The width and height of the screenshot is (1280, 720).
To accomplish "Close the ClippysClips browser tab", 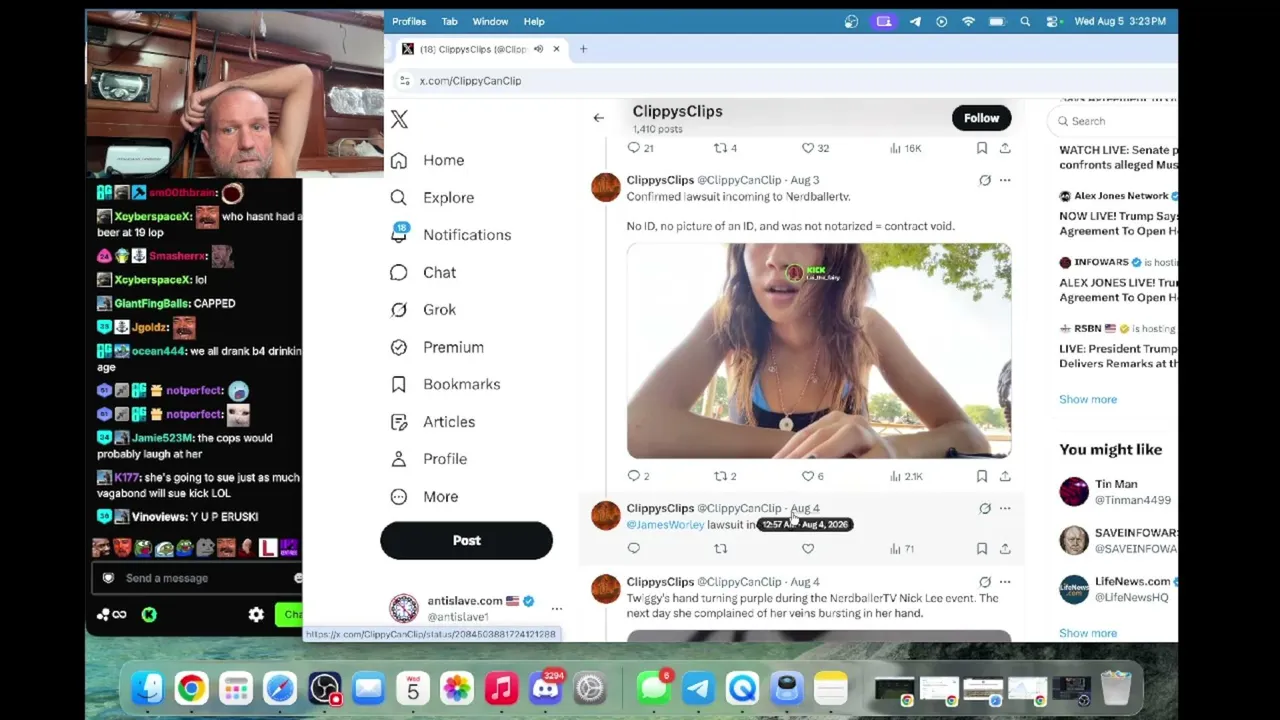I will [x=556, y=49].
